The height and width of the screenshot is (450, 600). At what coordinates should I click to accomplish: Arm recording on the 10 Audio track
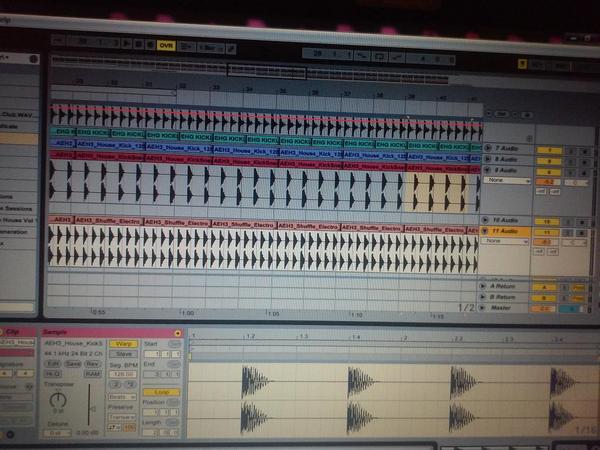[582, 223]
